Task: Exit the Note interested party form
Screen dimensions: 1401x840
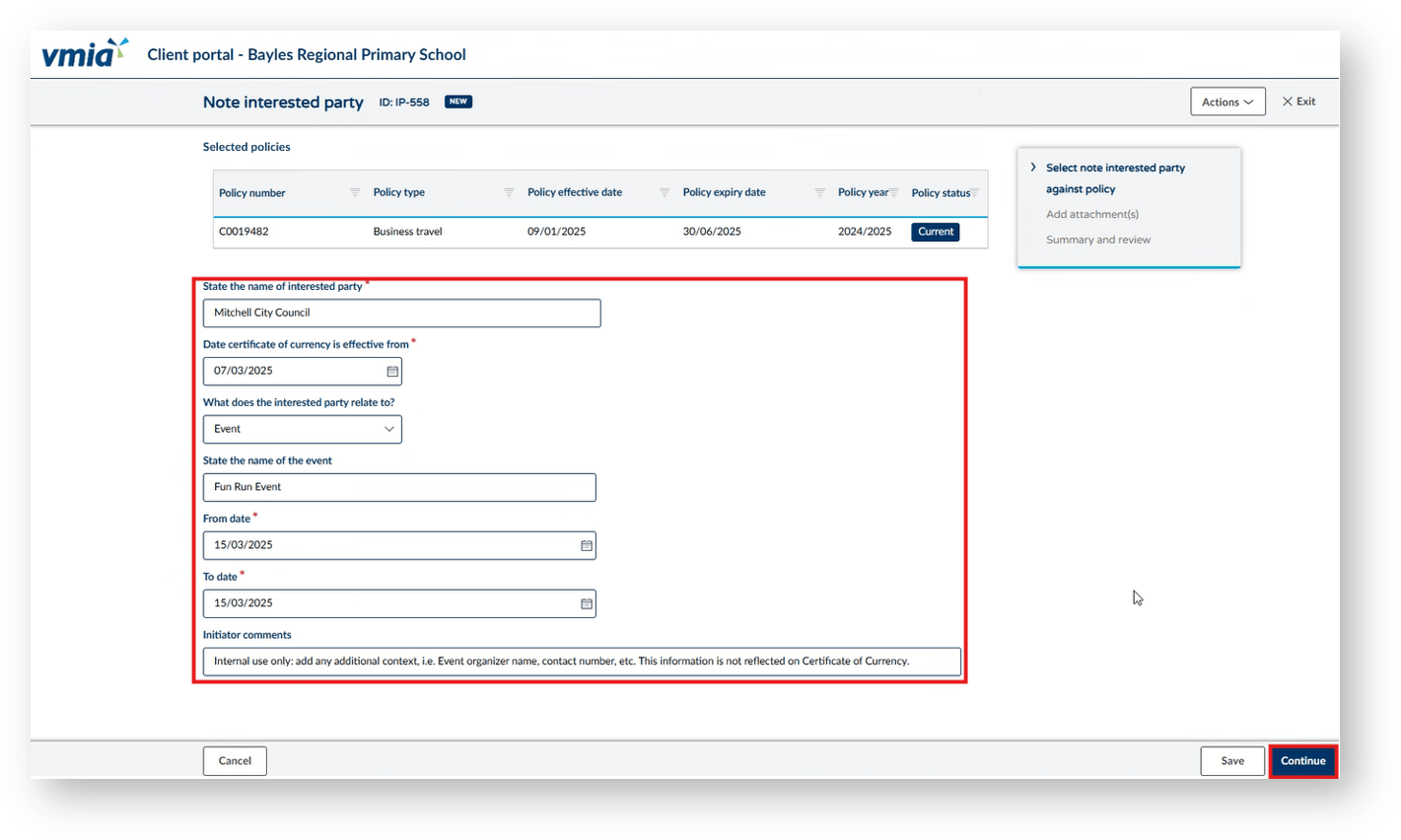Action: (x=1298, y=102)
